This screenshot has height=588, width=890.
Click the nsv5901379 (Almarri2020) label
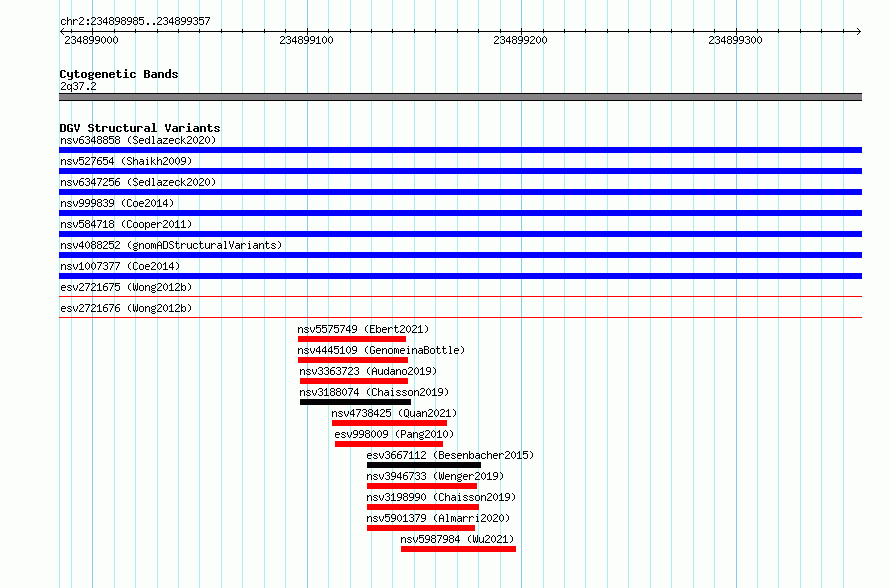(438, 518)
